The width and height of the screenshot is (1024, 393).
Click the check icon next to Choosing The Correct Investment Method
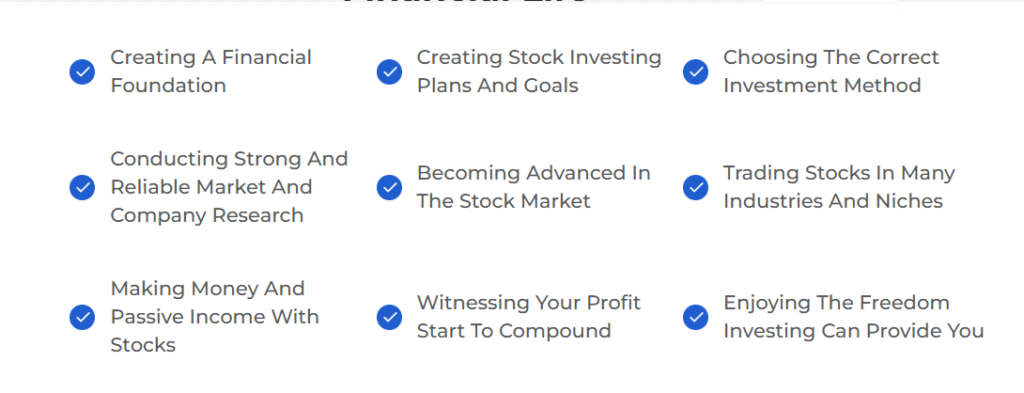pyautogui.click(x=696, y=72)
